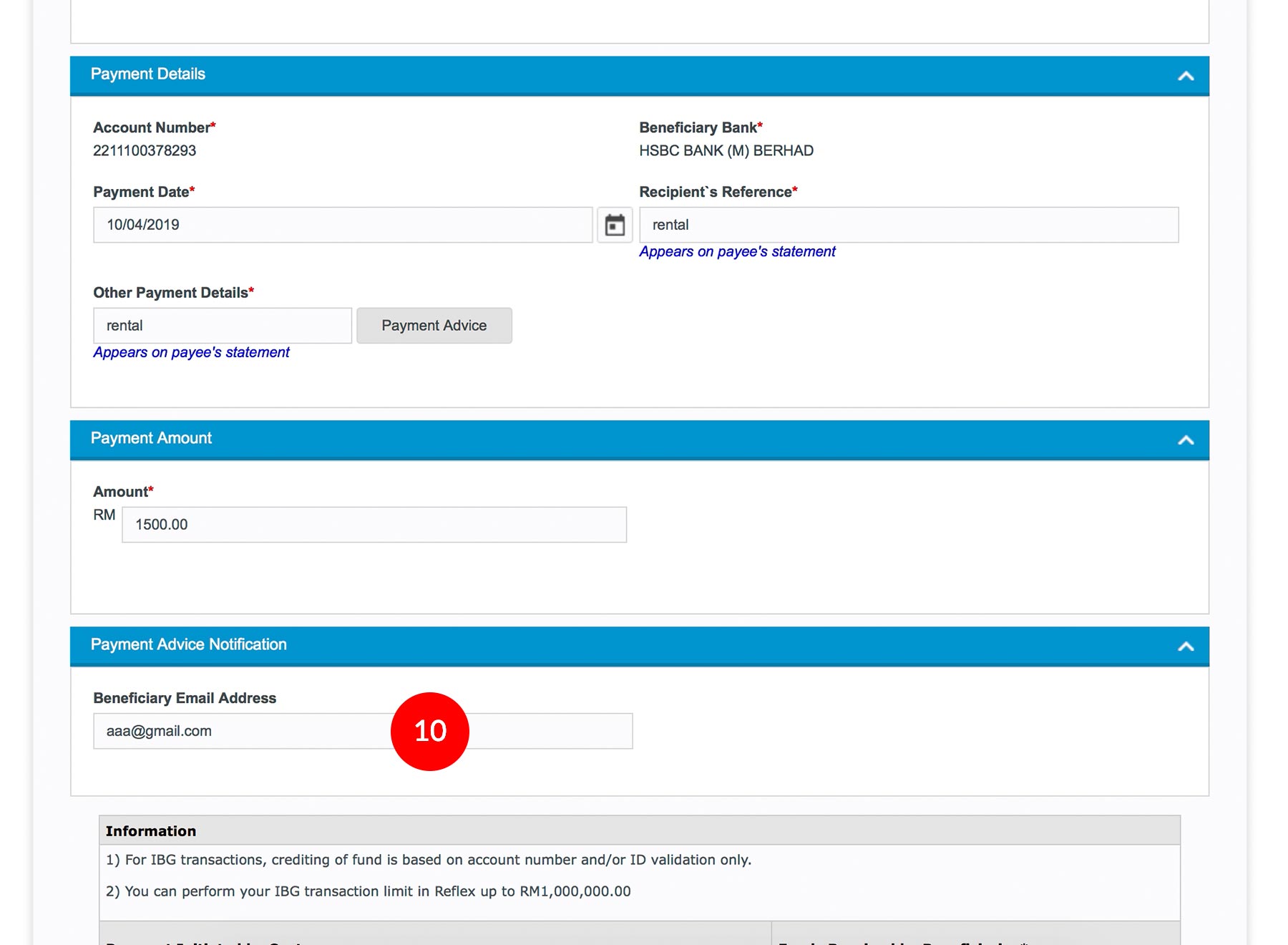Click the red step 10 marker
The height and width of the screenshot is (945, 1288).
pyautogui.click(x=430, y=731)
